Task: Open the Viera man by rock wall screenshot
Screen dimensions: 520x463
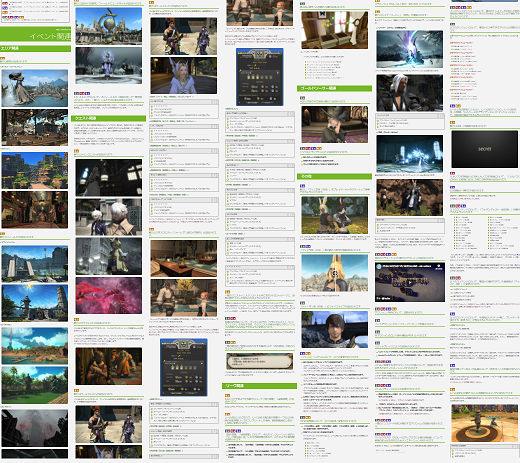Action: [410, 197]
